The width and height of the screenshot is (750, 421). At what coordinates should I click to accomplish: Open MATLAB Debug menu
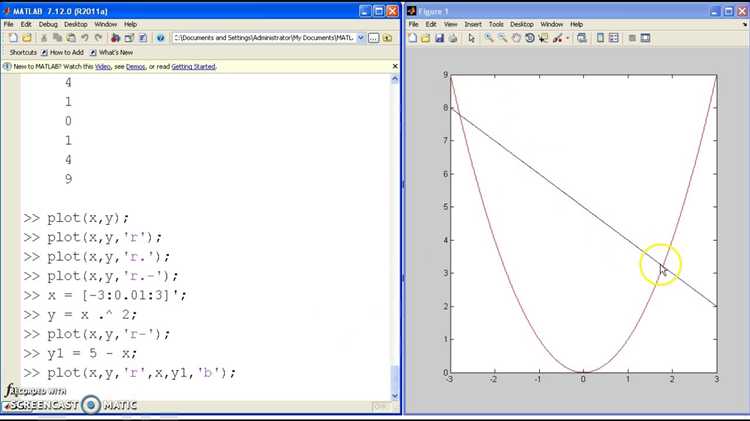tap(48, 24)
